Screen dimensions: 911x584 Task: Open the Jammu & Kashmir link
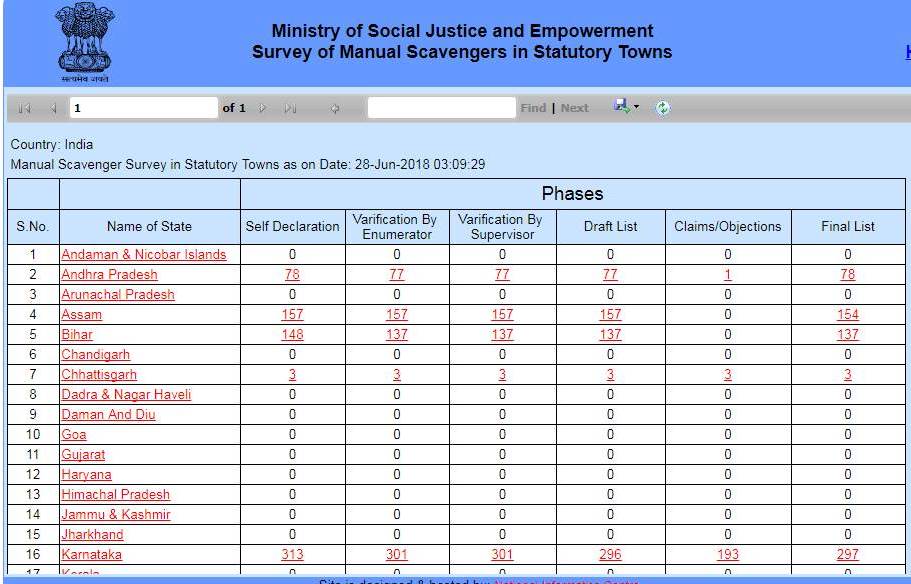click(x=116, y=514)
